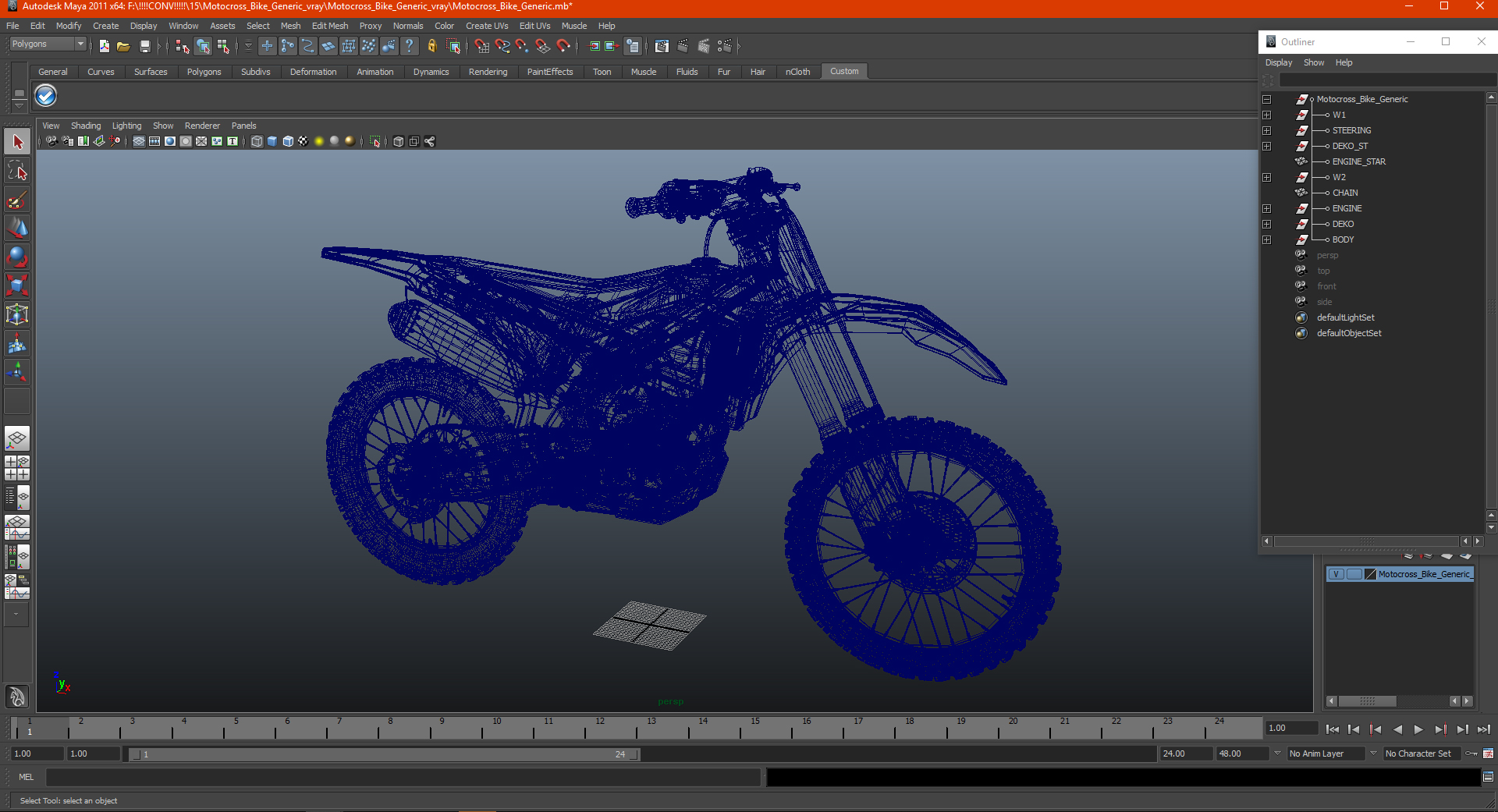Screen dimensions: 1498x812
Task: Play animation backwards
Action: (1397, 729)
